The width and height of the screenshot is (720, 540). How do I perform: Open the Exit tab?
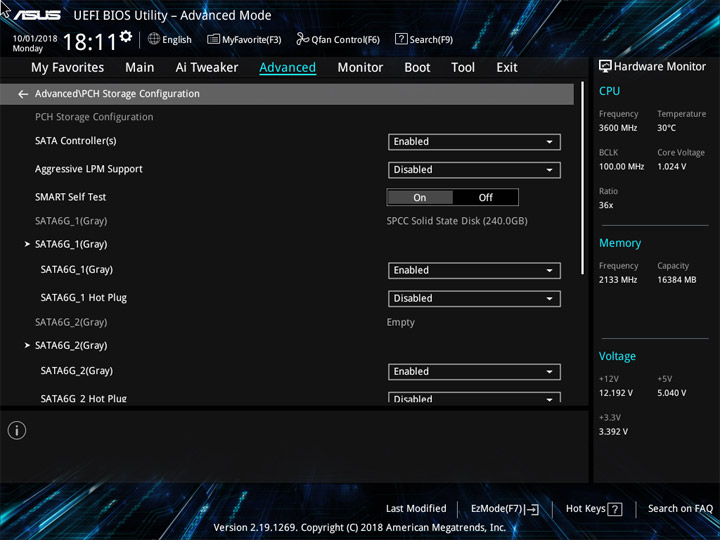506,68
